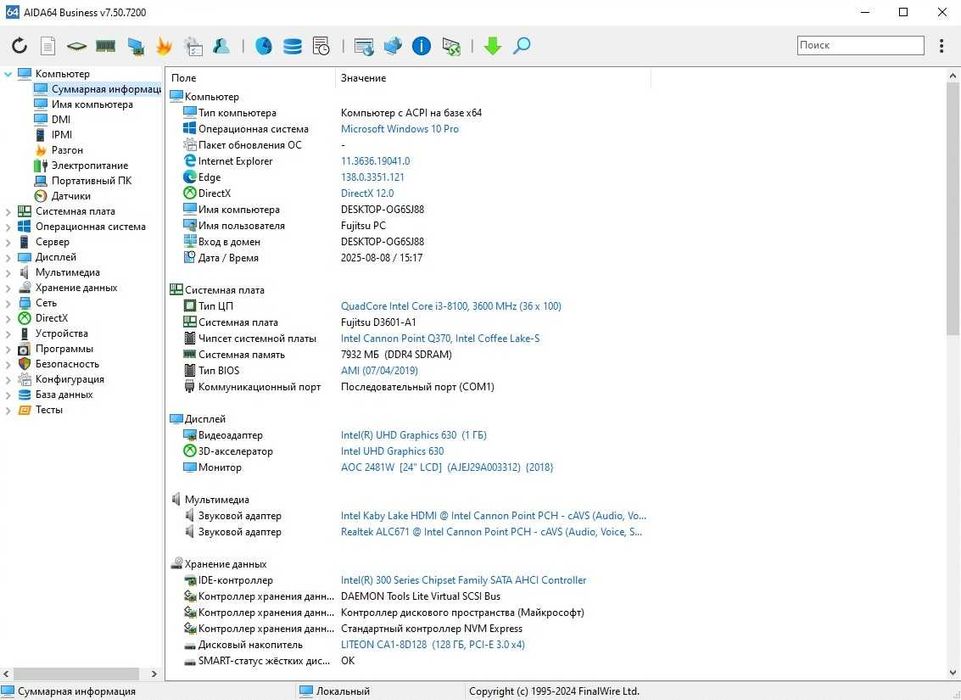Viewport: 961px width, 700px height.
Task: Open the Разгон tree item
Action: coord(67,150)
